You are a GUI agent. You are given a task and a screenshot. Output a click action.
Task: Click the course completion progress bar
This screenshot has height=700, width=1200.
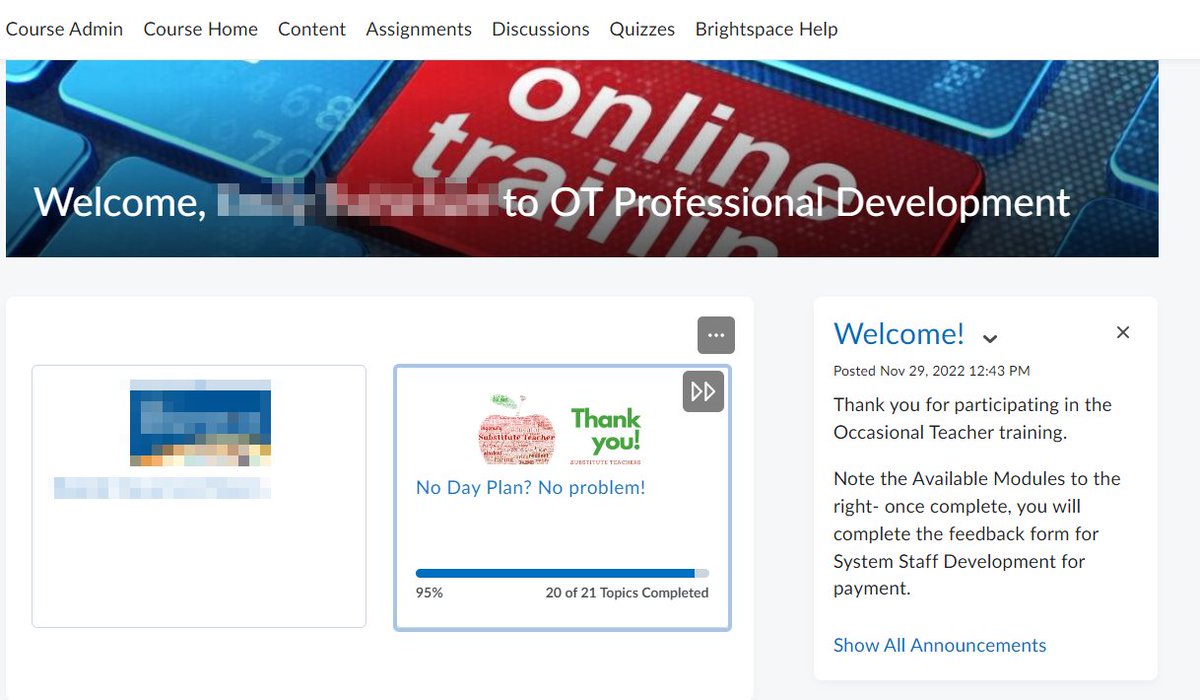click(x=562, y=571)
